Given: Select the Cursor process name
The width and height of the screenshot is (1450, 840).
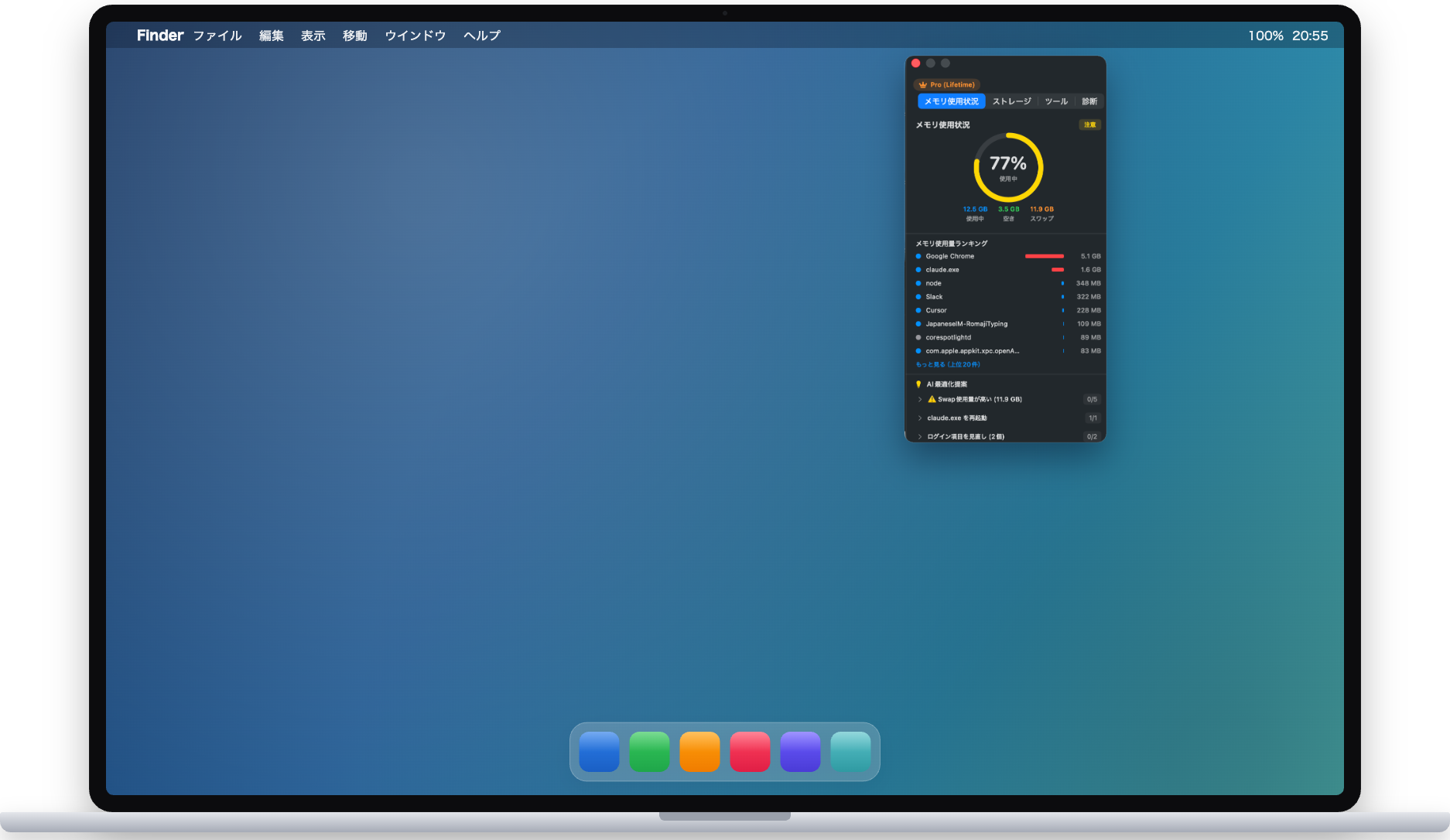Looking at the screenshot, I should 936,310.
